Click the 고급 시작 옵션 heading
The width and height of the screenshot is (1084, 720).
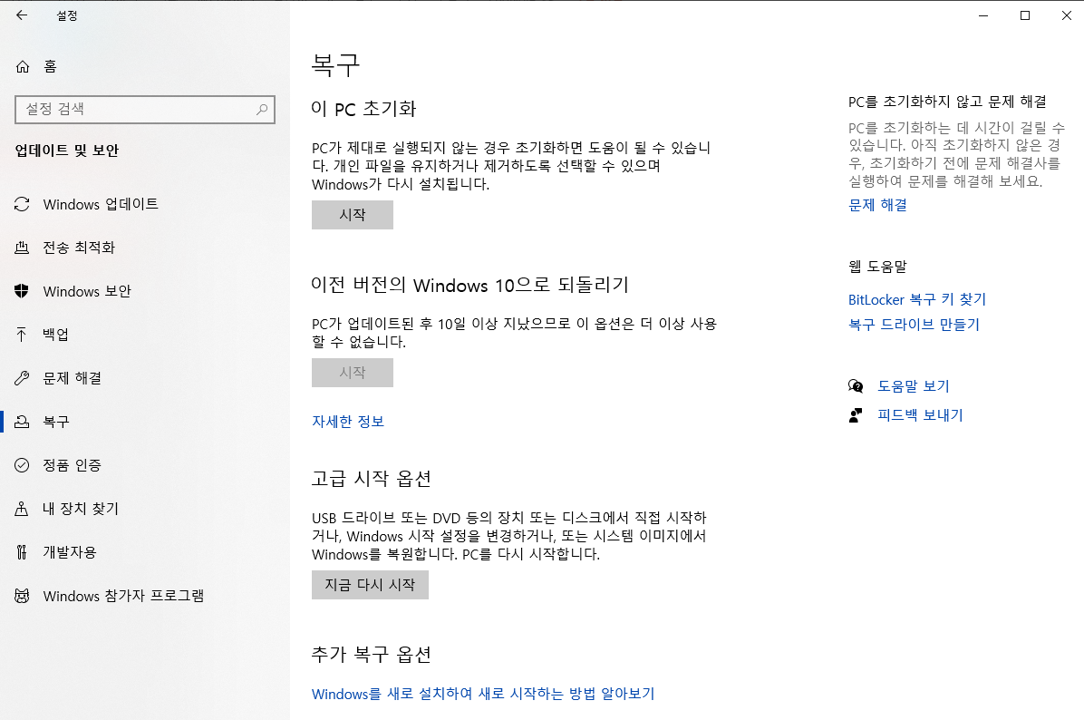[x=371, y=479]
